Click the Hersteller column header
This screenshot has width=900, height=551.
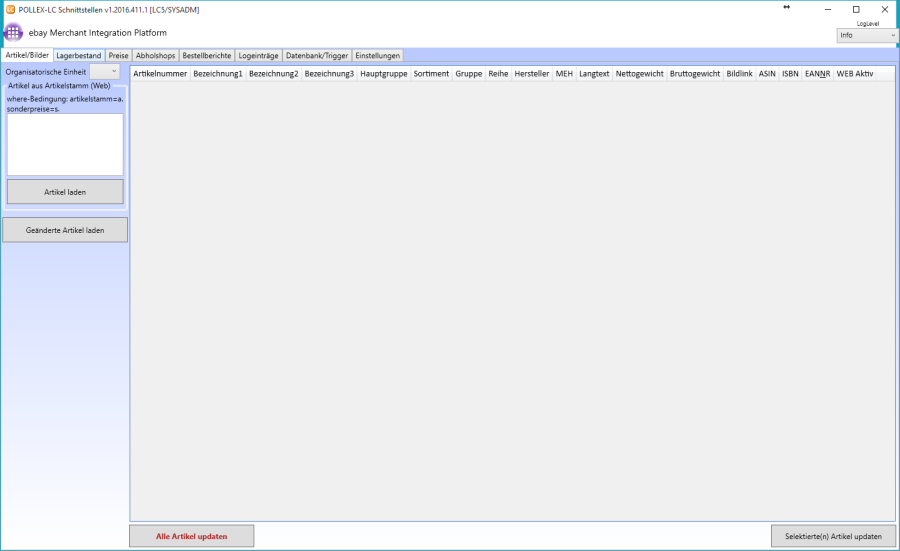531,74
